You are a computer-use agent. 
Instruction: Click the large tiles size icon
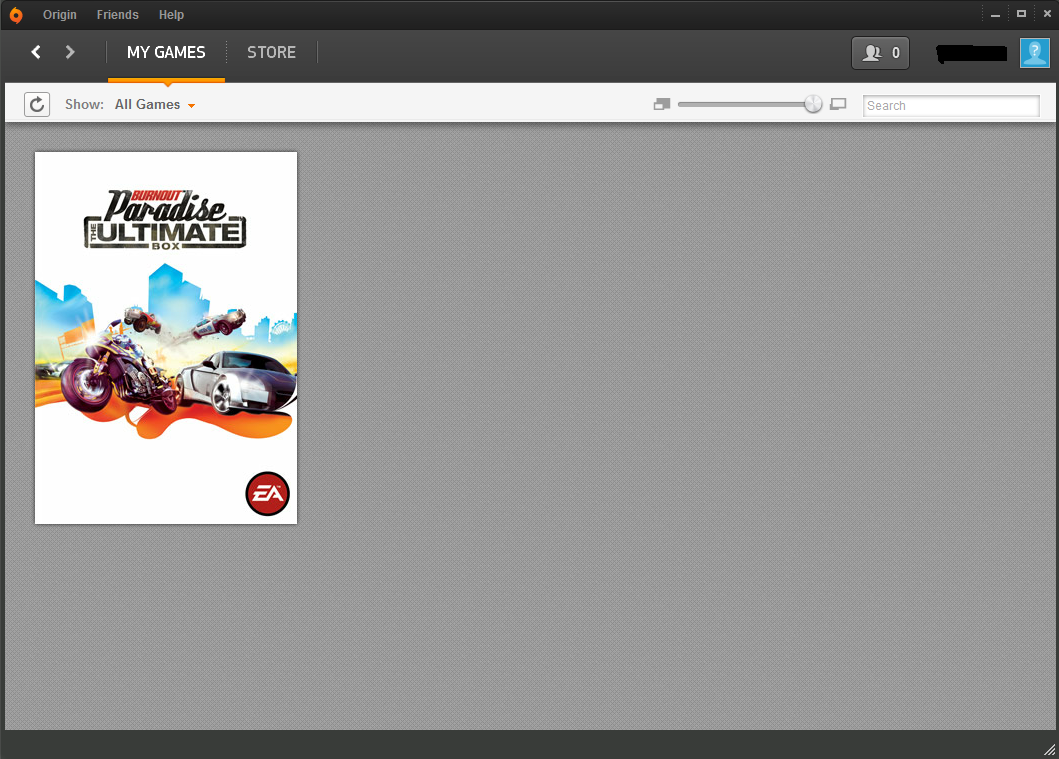point(838,104)
